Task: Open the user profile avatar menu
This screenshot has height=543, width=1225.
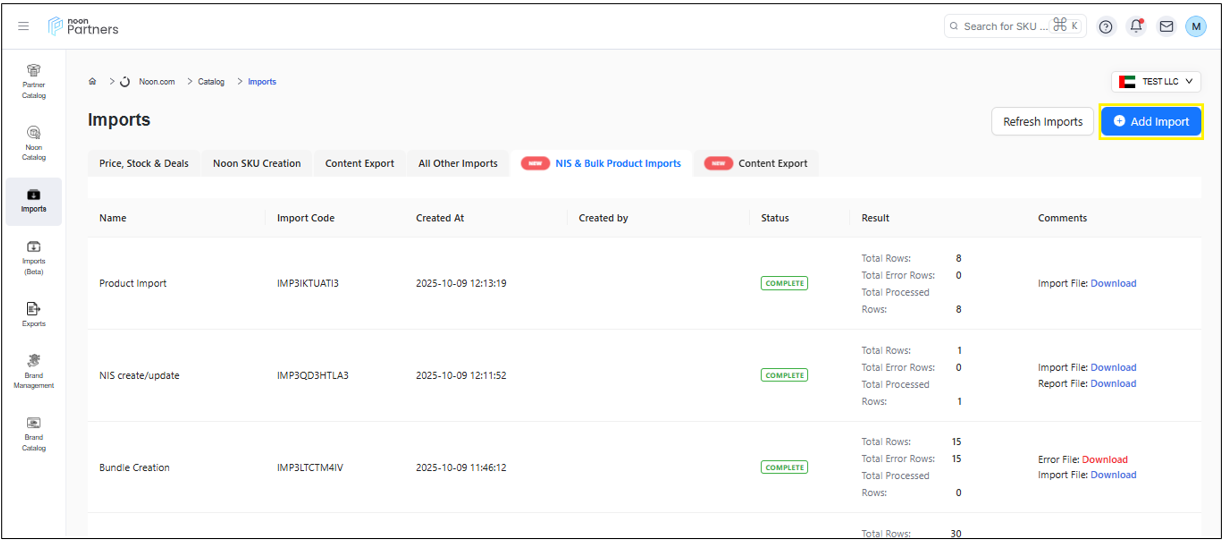Action: pyautogui.click(x=1196, y=27)
